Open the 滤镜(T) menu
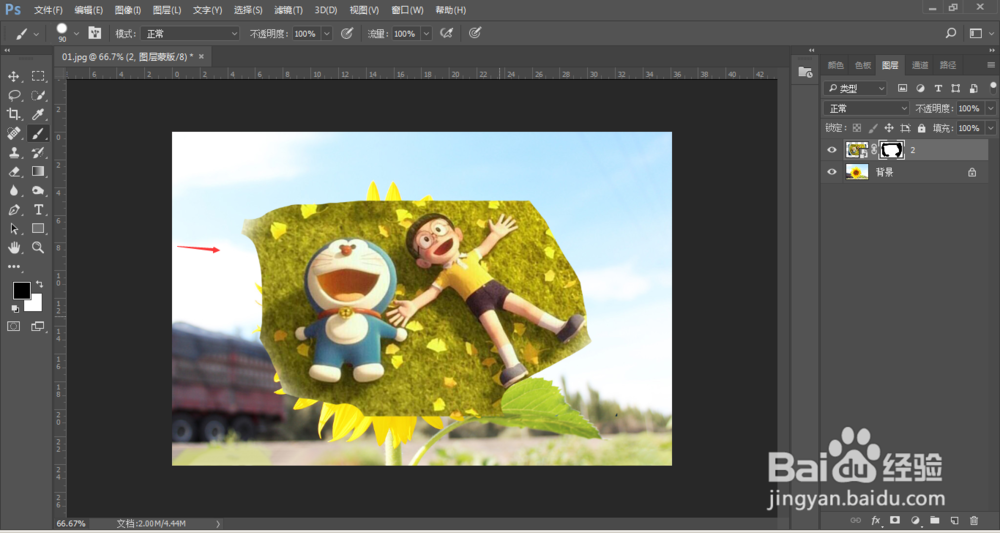The height and width of the screenshot is (533, 1000). click(288, 10)
